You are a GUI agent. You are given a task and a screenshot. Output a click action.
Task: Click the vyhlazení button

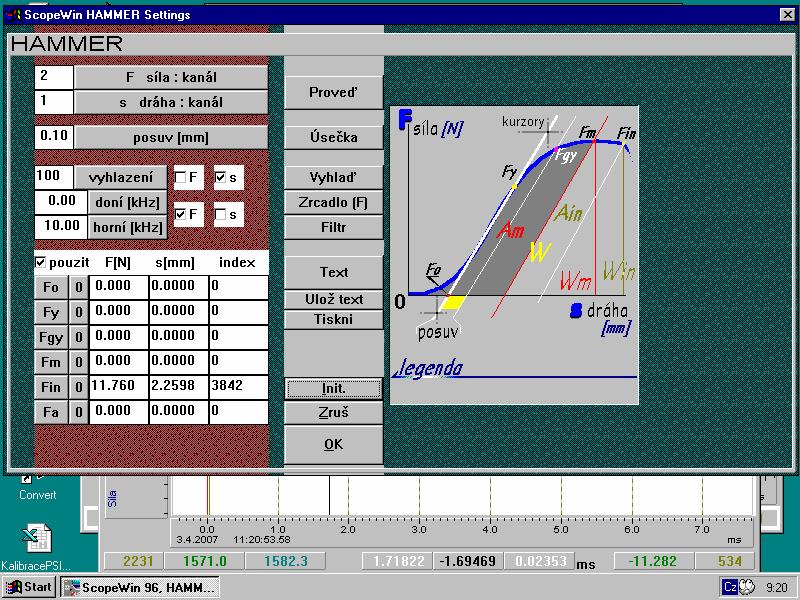click(121, 178)
